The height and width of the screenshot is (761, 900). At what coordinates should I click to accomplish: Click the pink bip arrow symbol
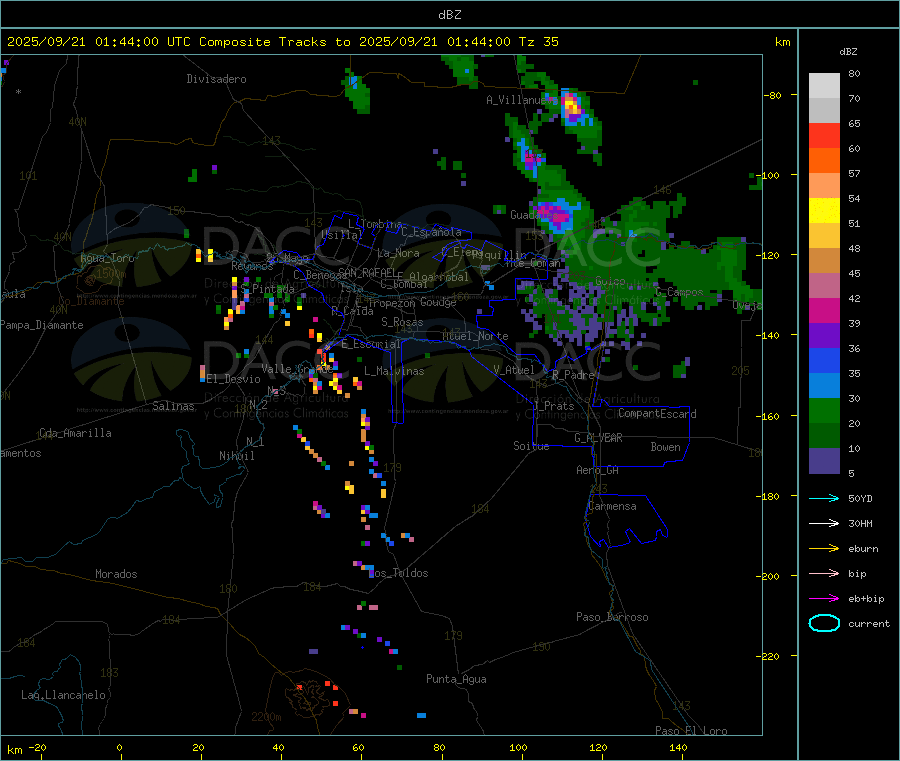point(823,573)
